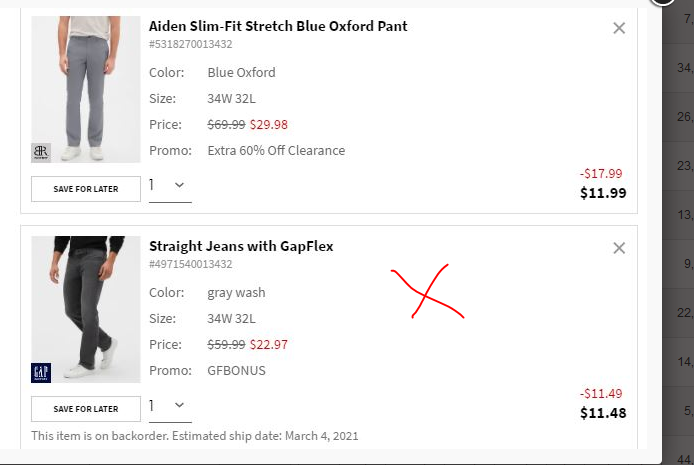Save Straight Jeans for later
Image resolution: width=694 pixels, height=465 pixels.
pos(86,409)
